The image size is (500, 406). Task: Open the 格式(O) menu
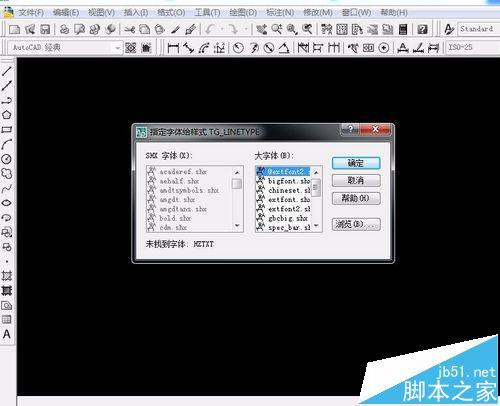tap(171, 13)
